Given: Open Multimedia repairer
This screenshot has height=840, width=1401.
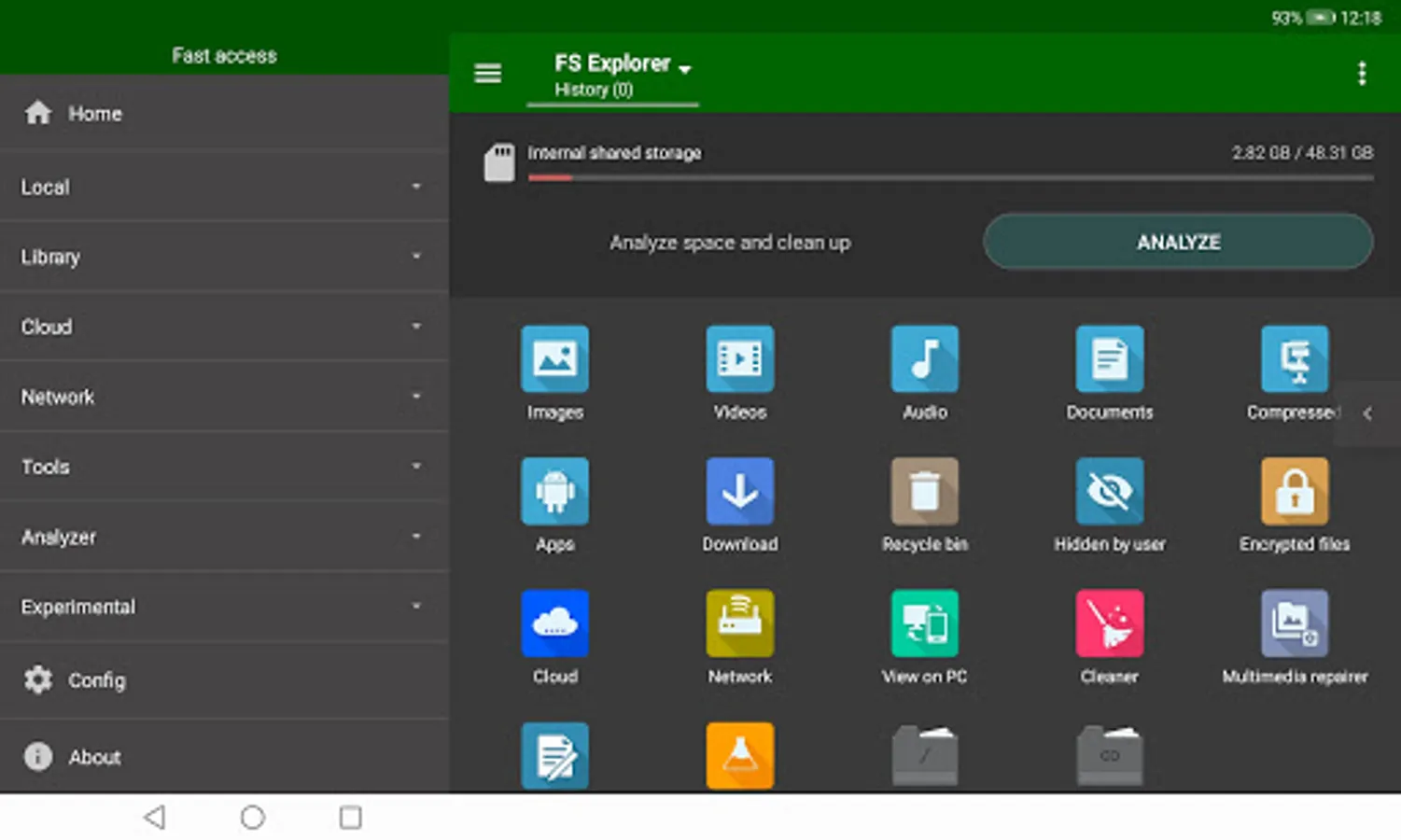Looking at the screenshot, I should click(x=1294, y=623).
